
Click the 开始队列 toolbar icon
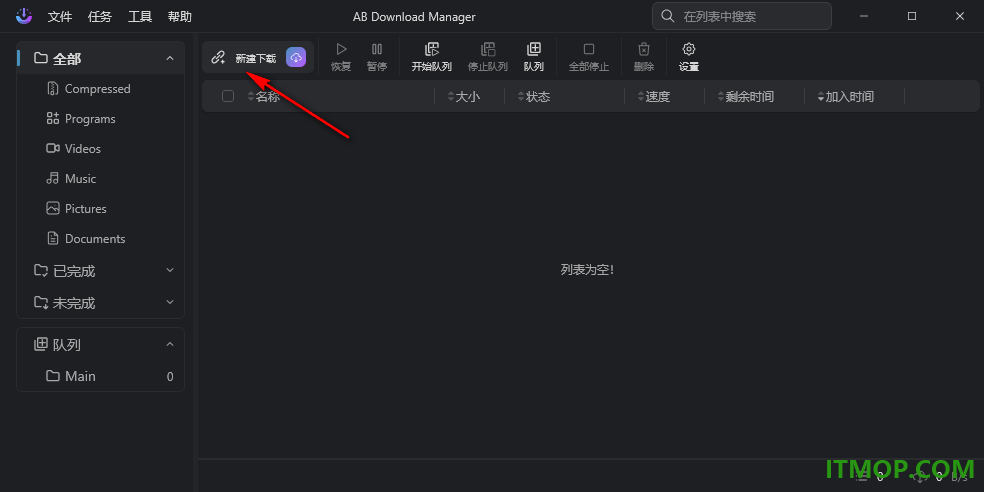[x=432, y=49]
